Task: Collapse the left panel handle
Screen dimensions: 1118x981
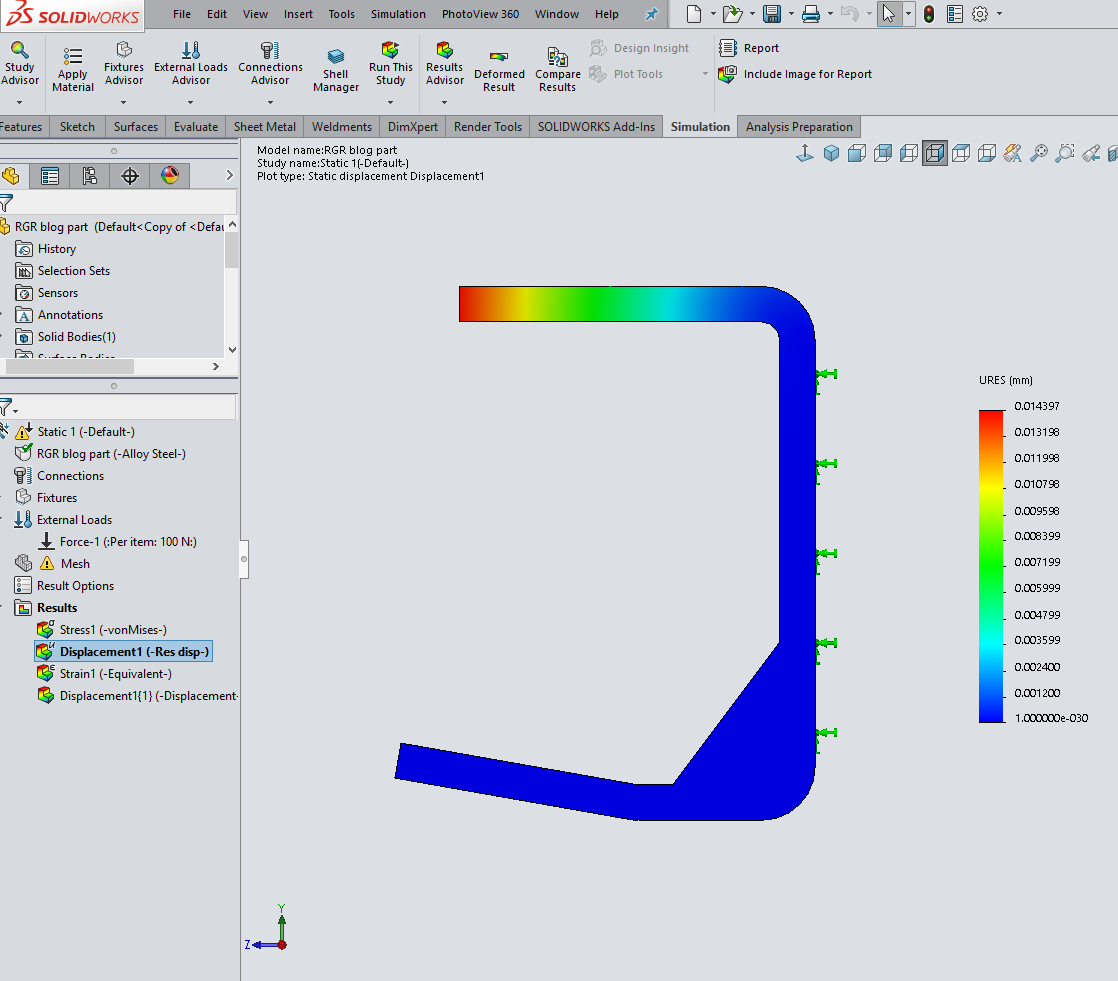Action: point(244,559)
